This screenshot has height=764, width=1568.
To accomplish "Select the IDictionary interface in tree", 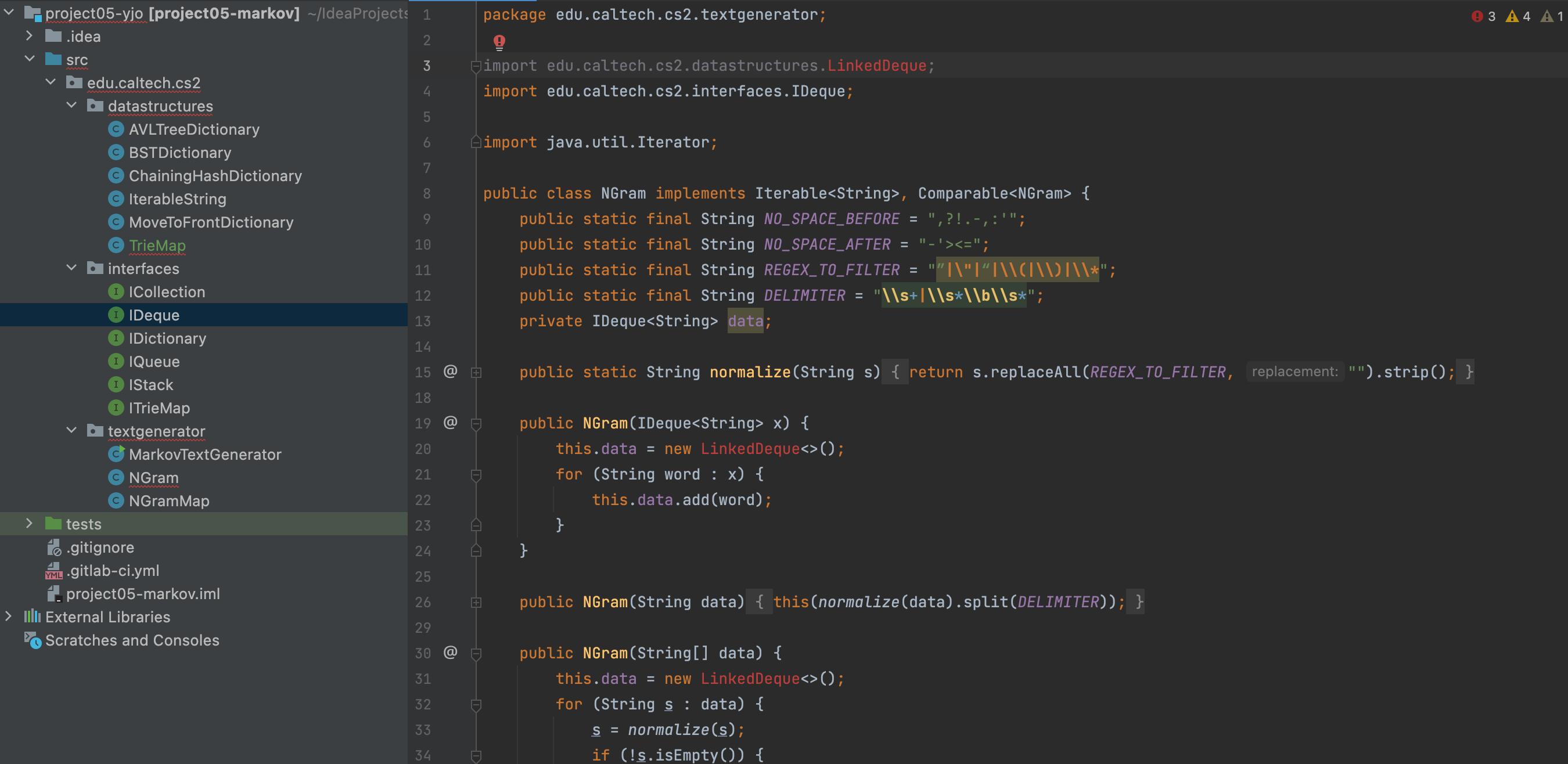I will tap(167, 338).
